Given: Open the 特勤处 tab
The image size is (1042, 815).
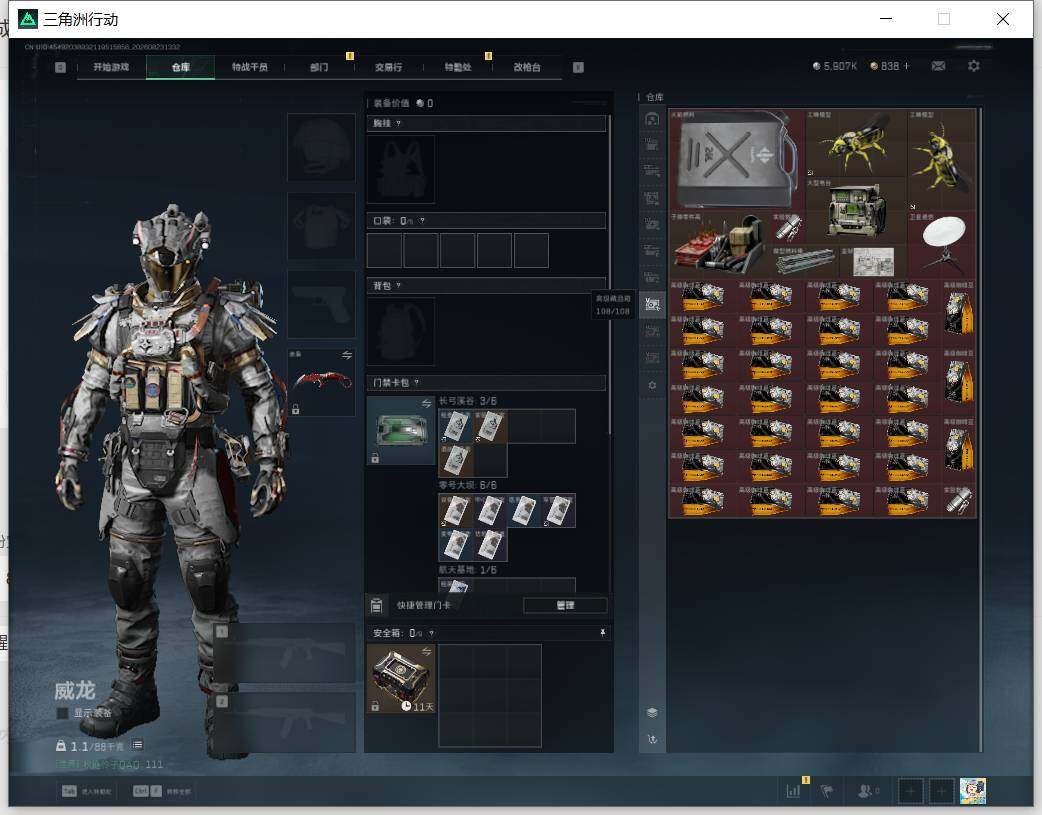Looking at the screenshot, I should tap(457, 67).
